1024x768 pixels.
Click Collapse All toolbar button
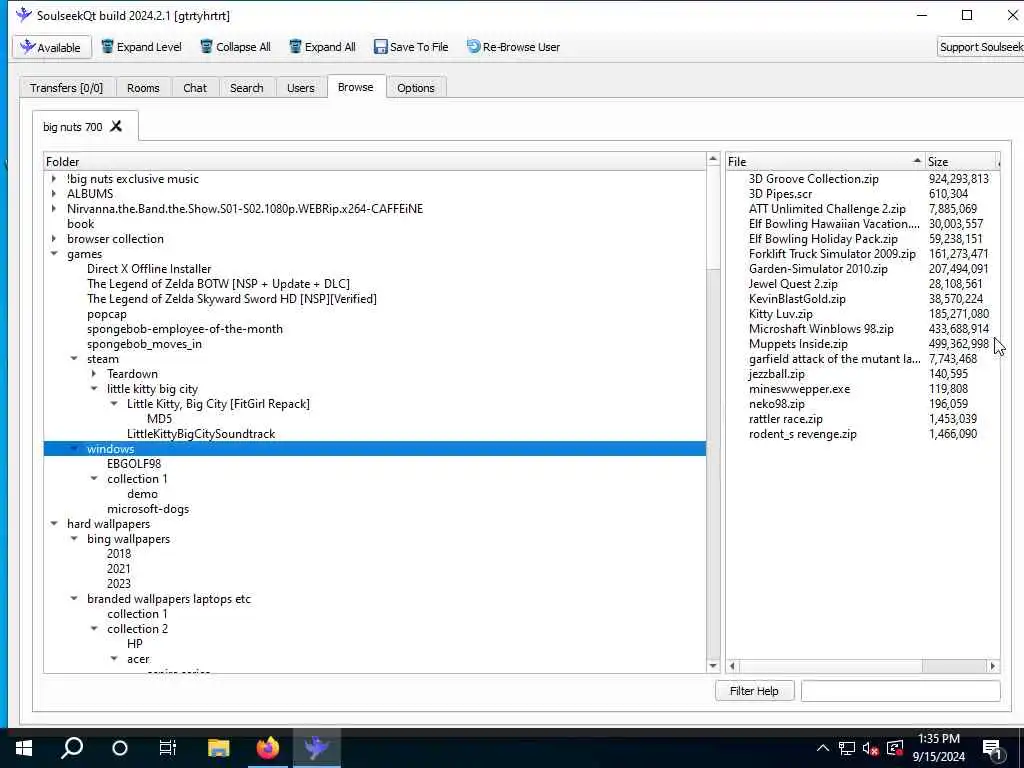click(x=235, y=47)
